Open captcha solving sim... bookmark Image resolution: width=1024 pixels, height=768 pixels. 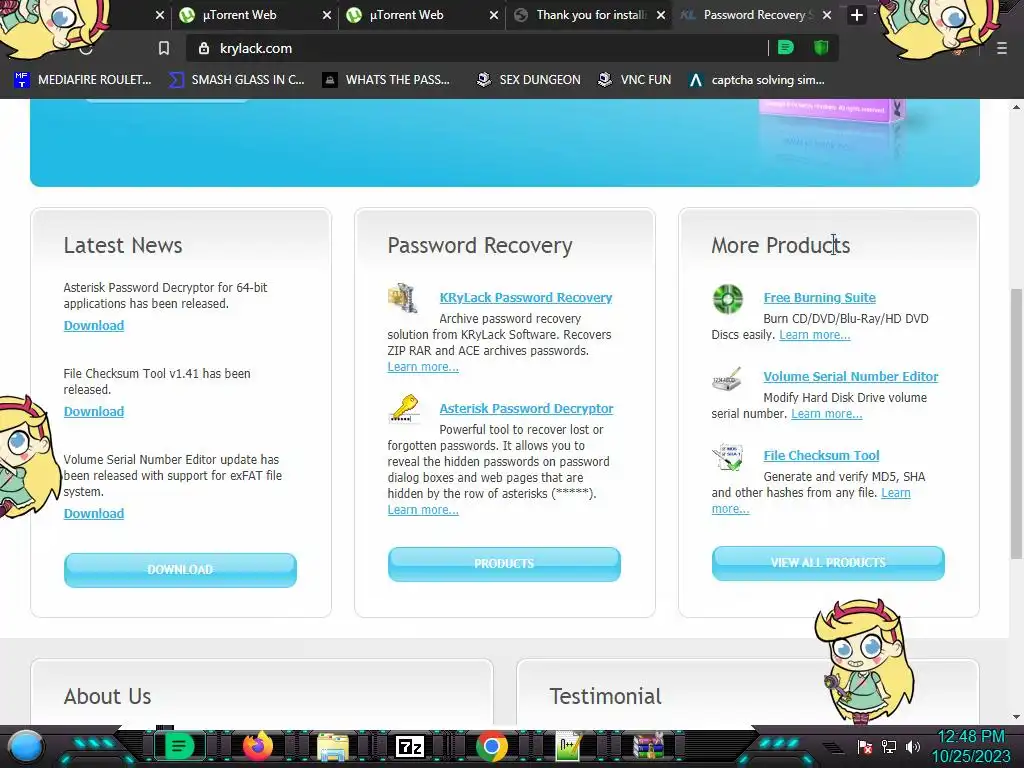click(757, 80)
